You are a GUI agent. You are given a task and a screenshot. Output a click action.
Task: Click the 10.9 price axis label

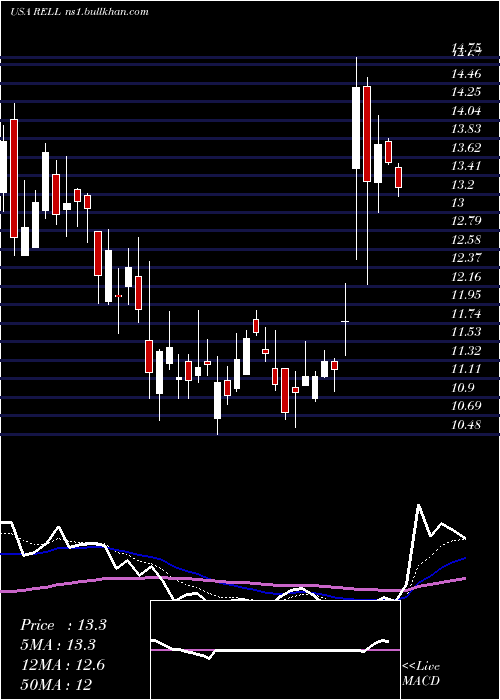[462, 388]
